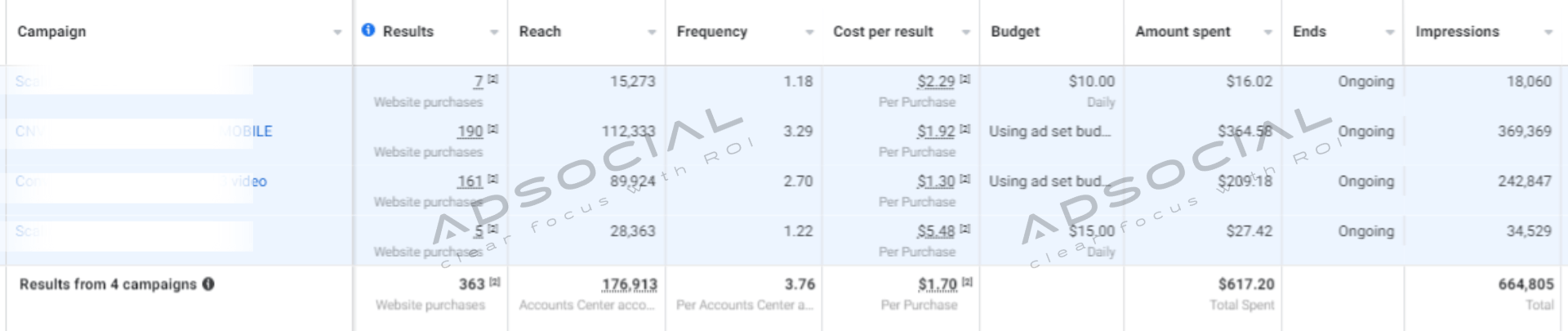Viewport: 1568px width, 331px height.
Task: Click attribution icon next to 7 website purchases
Action: click(492, 80)
